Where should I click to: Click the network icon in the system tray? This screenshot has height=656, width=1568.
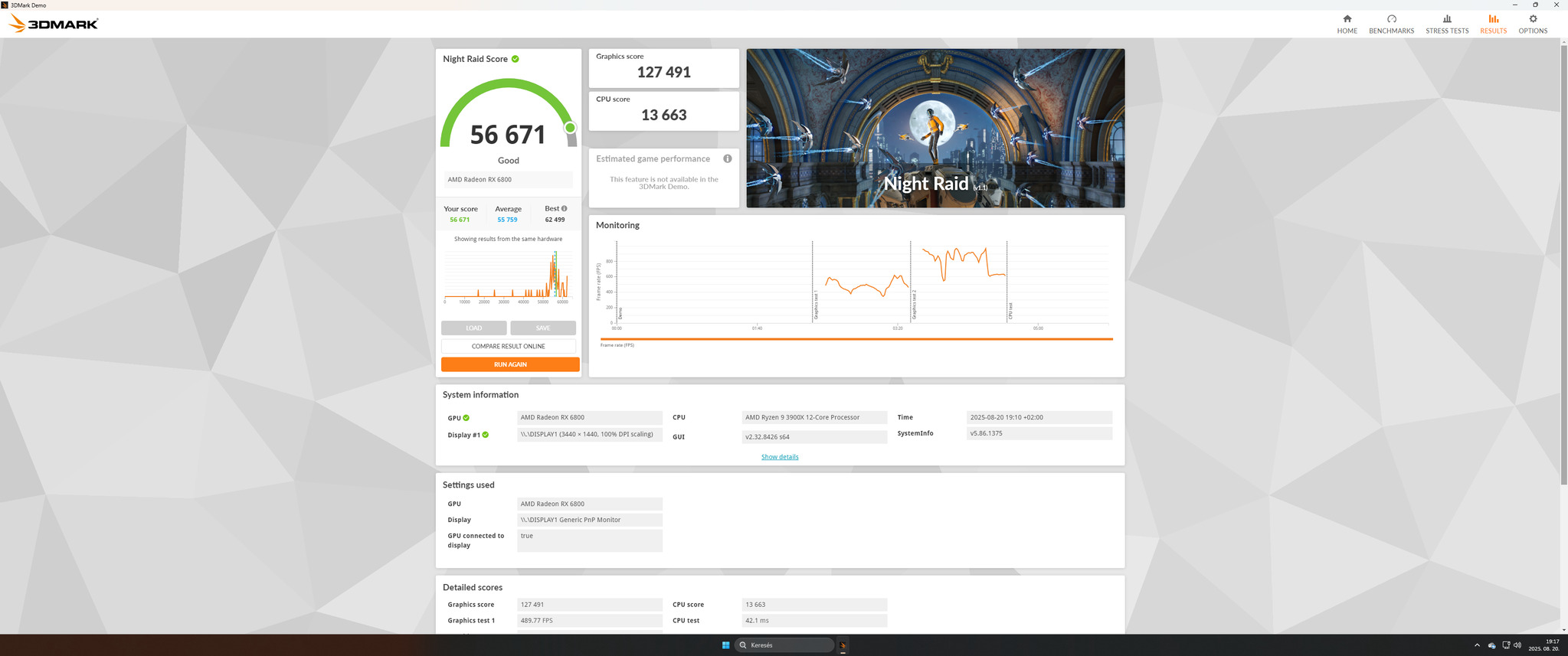coord(1505,645)
